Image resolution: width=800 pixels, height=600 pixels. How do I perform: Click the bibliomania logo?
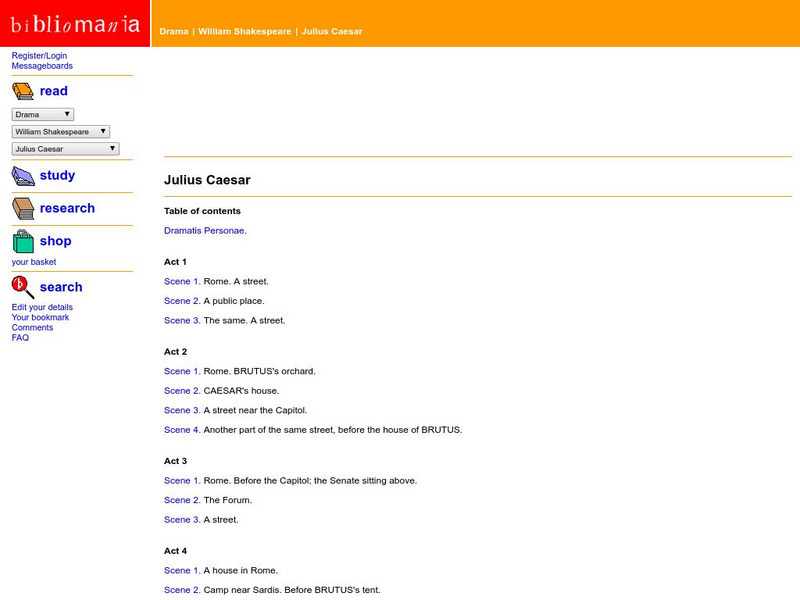75,23
